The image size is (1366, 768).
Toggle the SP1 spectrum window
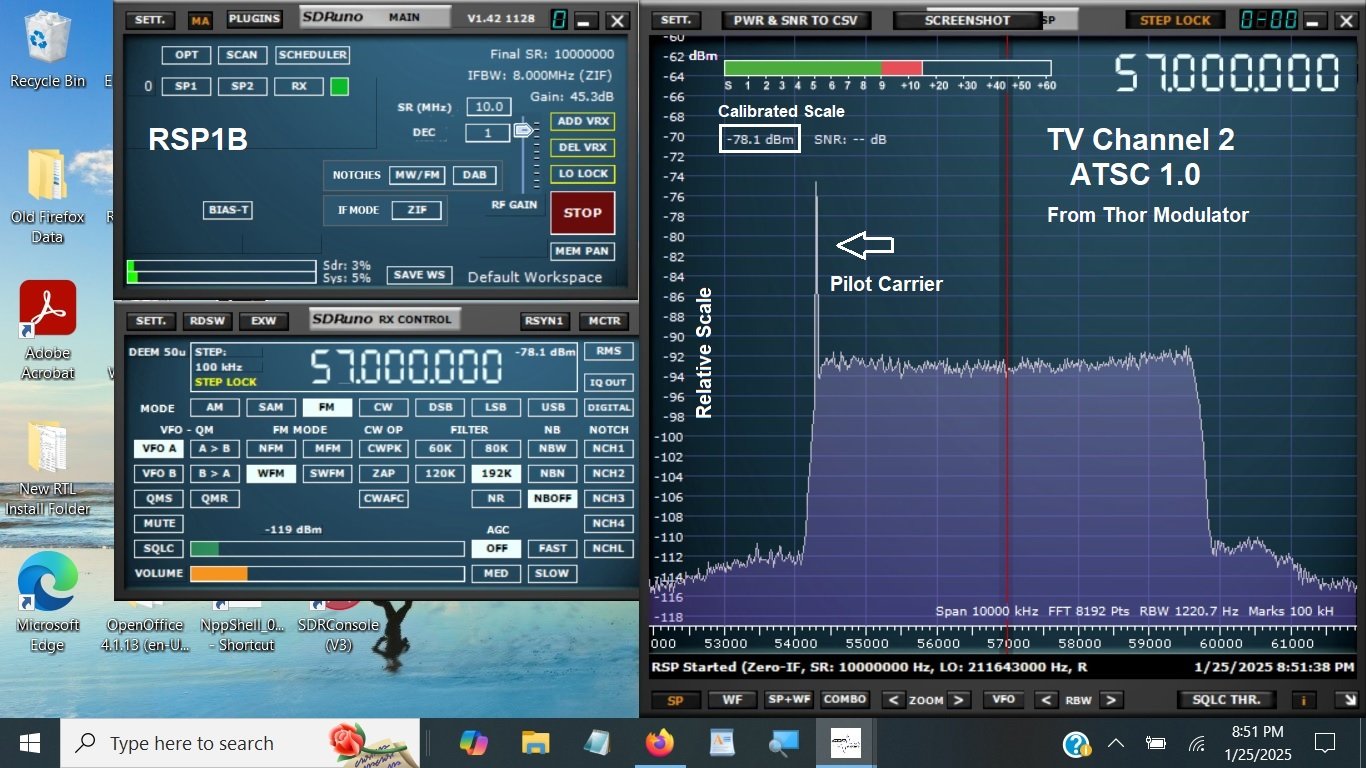coord(186,86)
